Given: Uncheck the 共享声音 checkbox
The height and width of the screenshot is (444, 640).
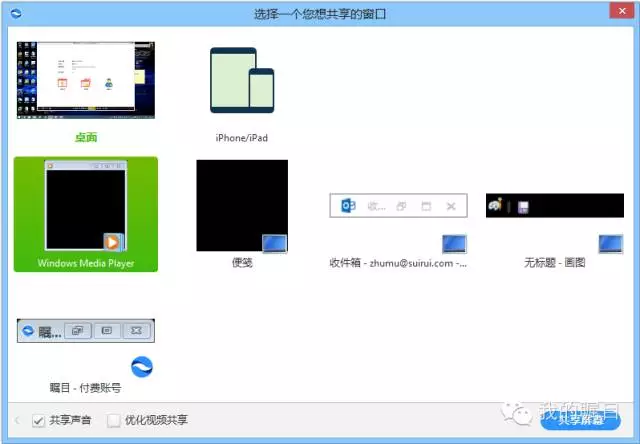Looking at the screenshot, I should [x=39, y=420].
